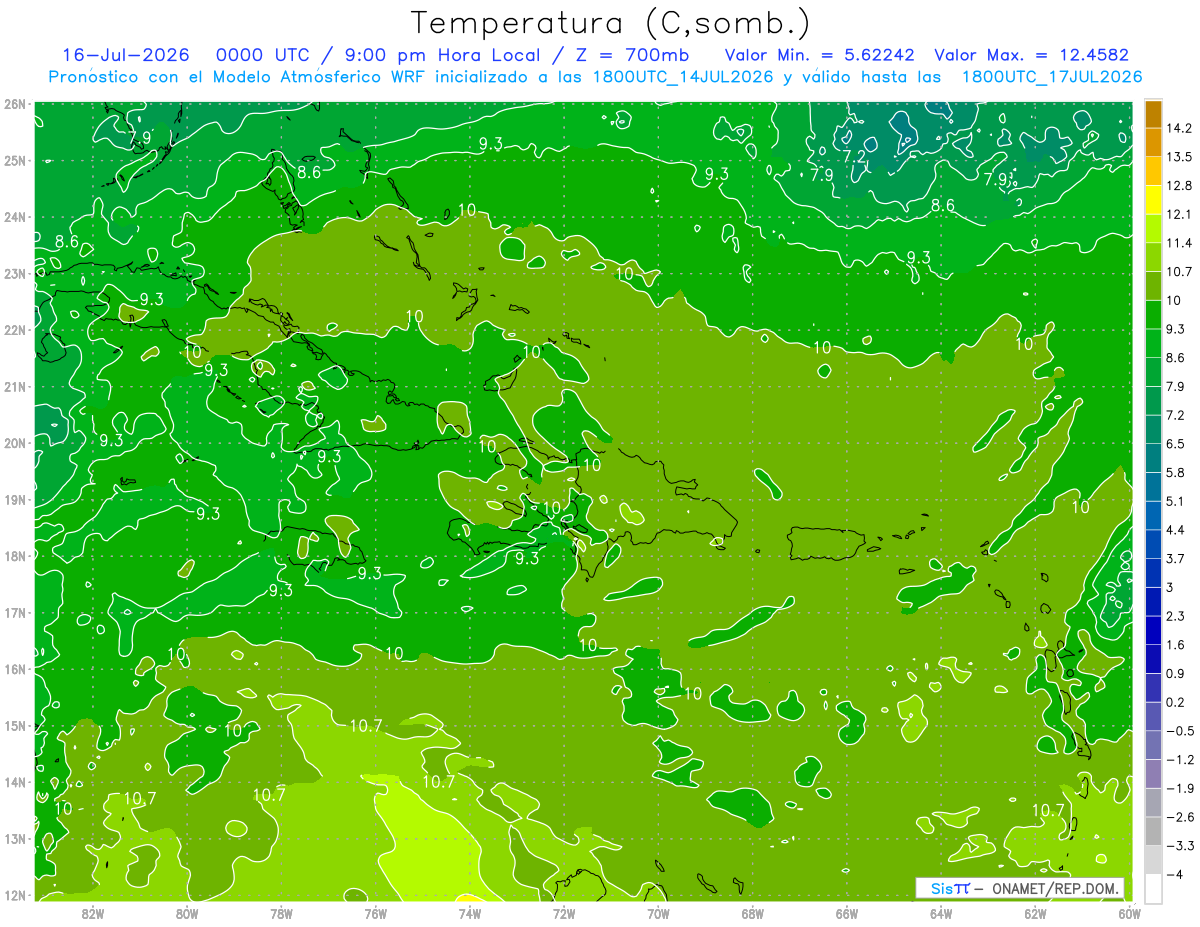Pick the teal swatch between 6.5 and 5.8
1200x927 pixels.
pos(1153,457)
